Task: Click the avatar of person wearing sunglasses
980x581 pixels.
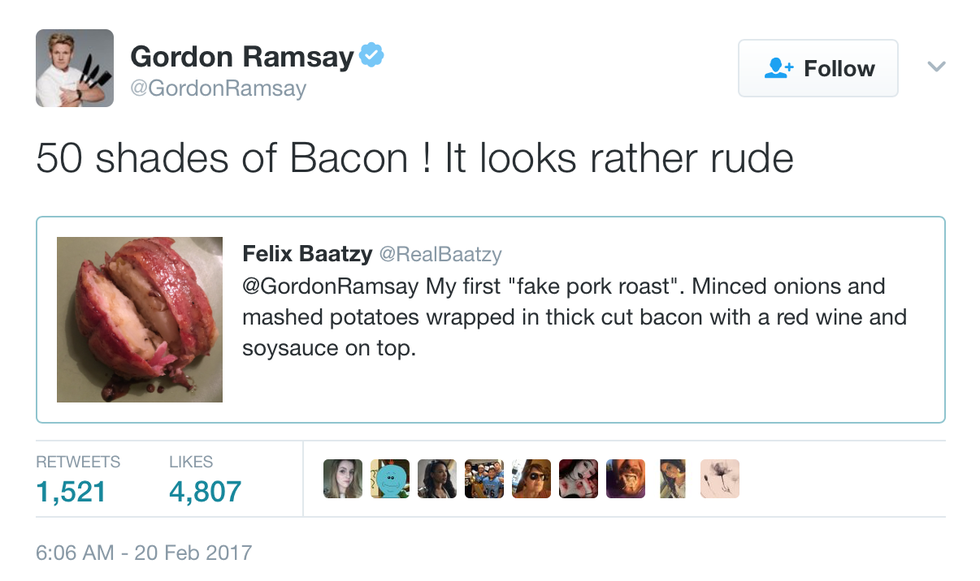Action: (x=531, y=479)
